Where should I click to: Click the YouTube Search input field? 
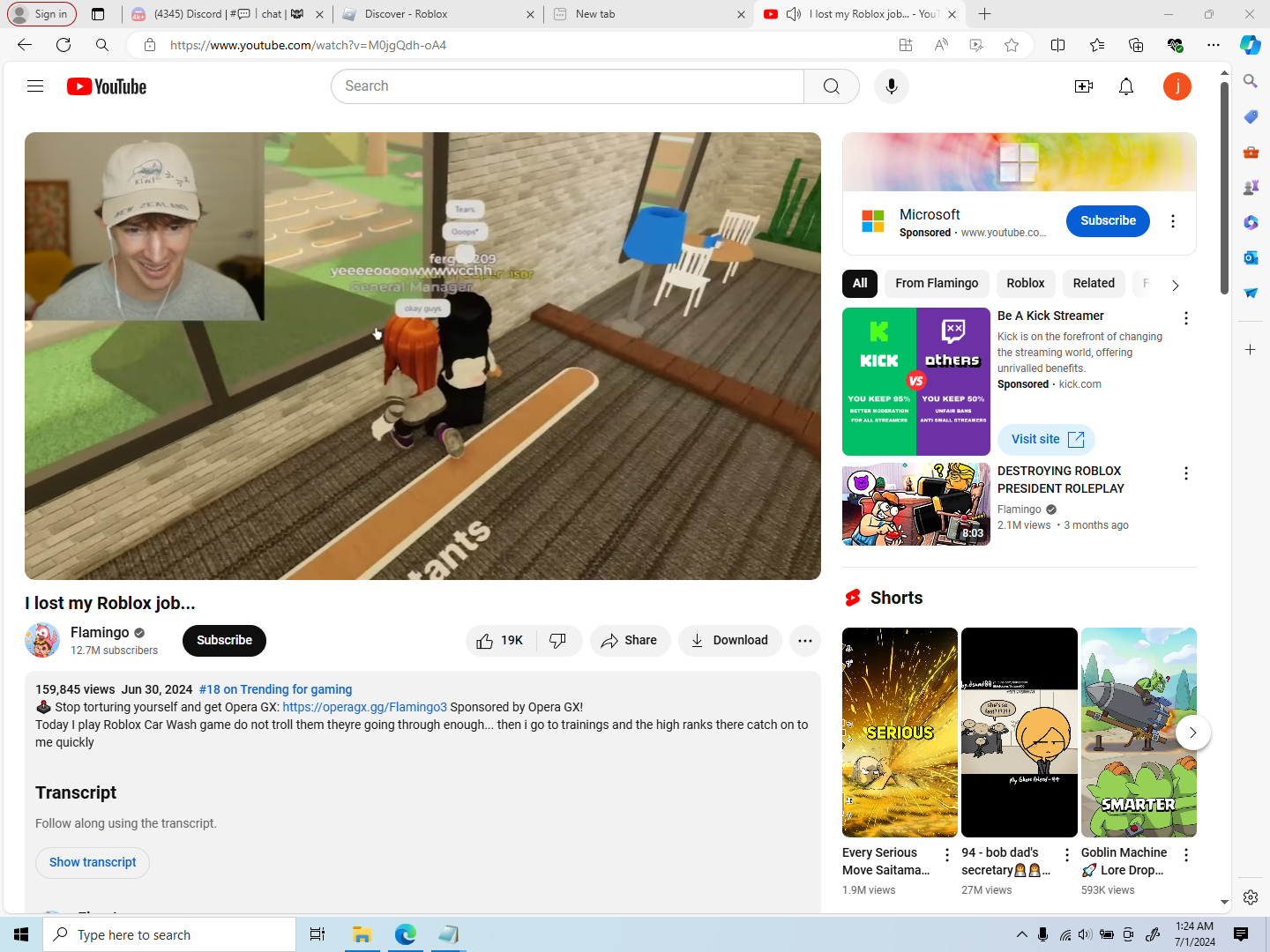(x=567, y=86)
